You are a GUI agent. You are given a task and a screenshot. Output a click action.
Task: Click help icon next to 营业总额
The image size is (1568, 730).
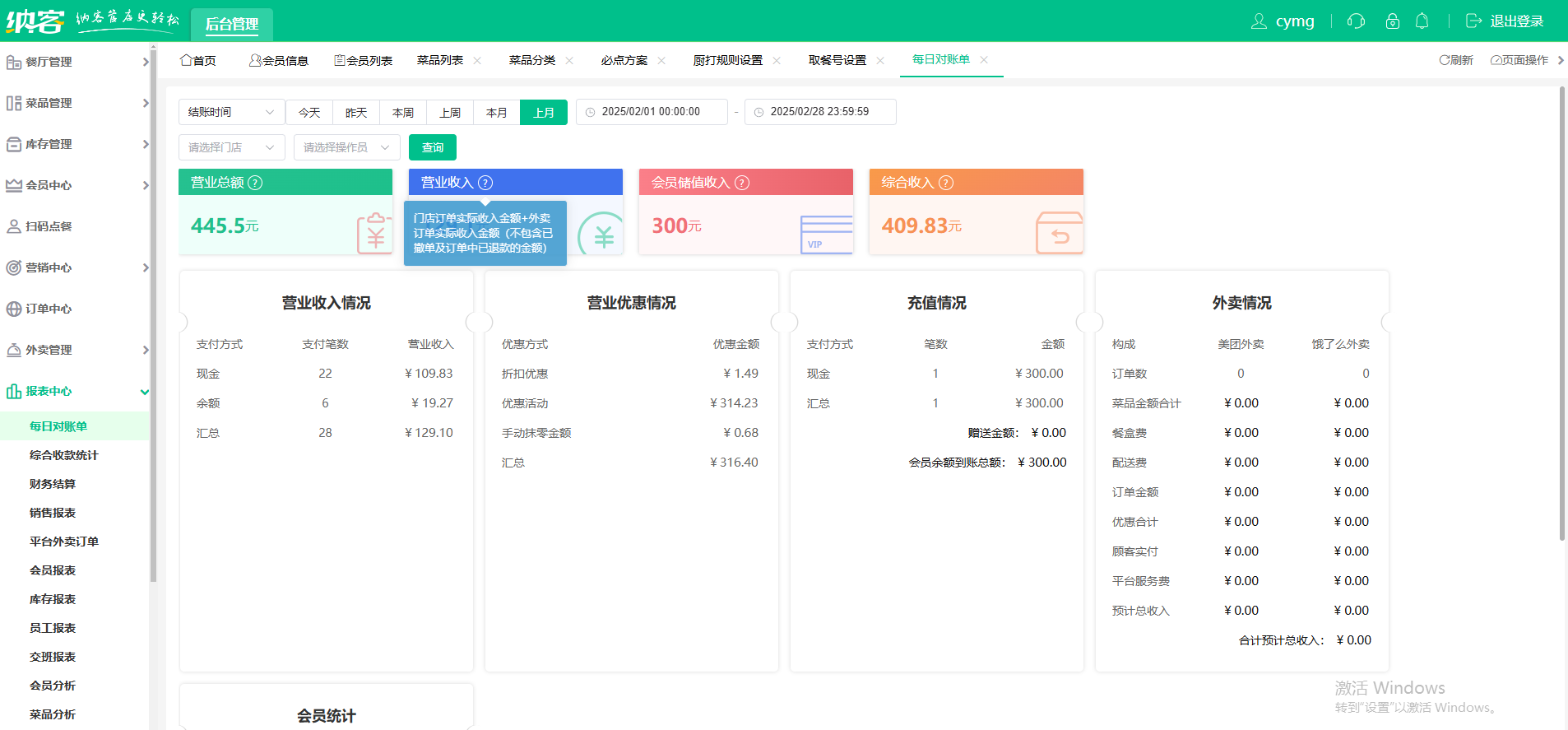pos(255,183)
